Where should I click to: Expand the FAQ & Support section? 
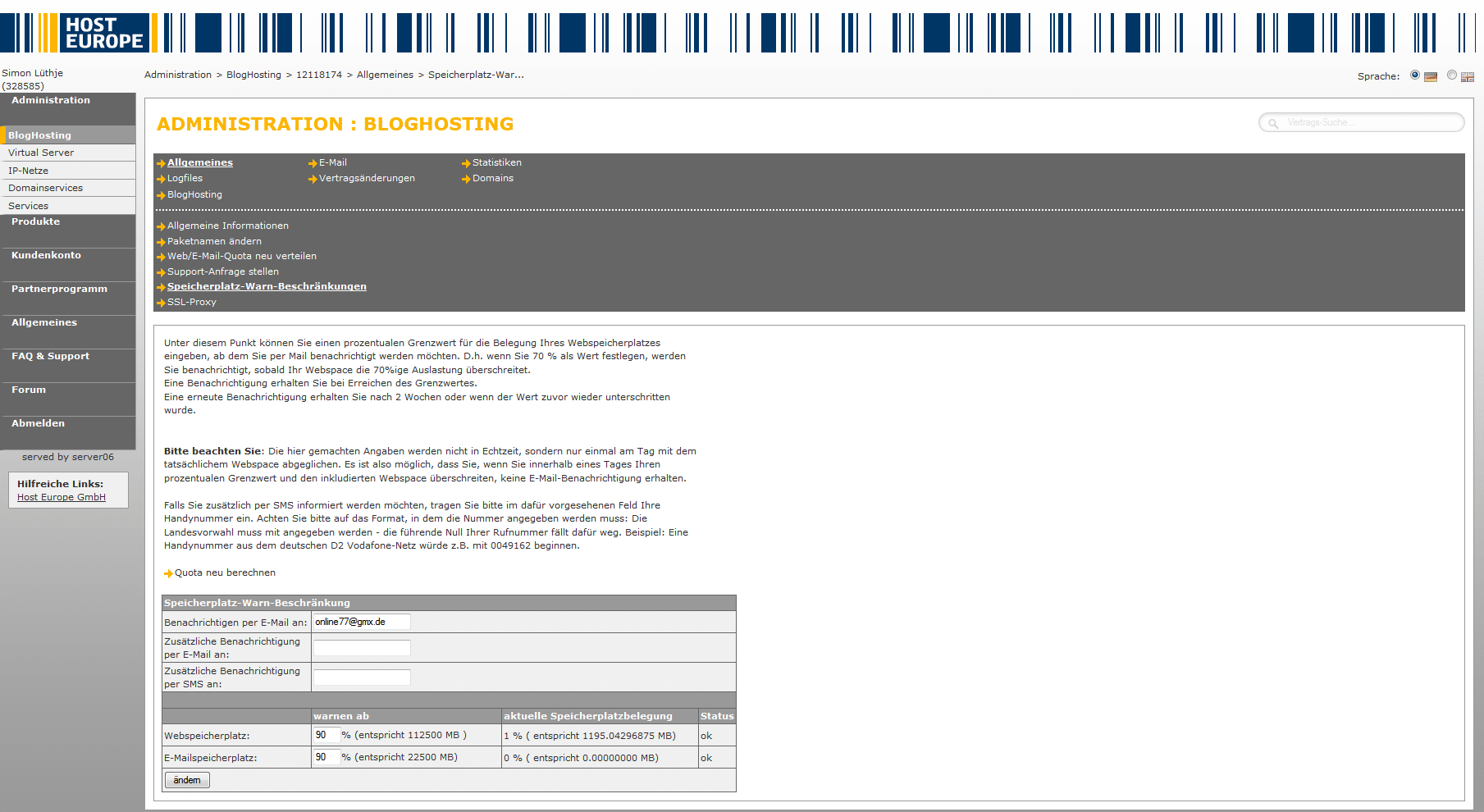pyautogui.click(x=50, y=357)
